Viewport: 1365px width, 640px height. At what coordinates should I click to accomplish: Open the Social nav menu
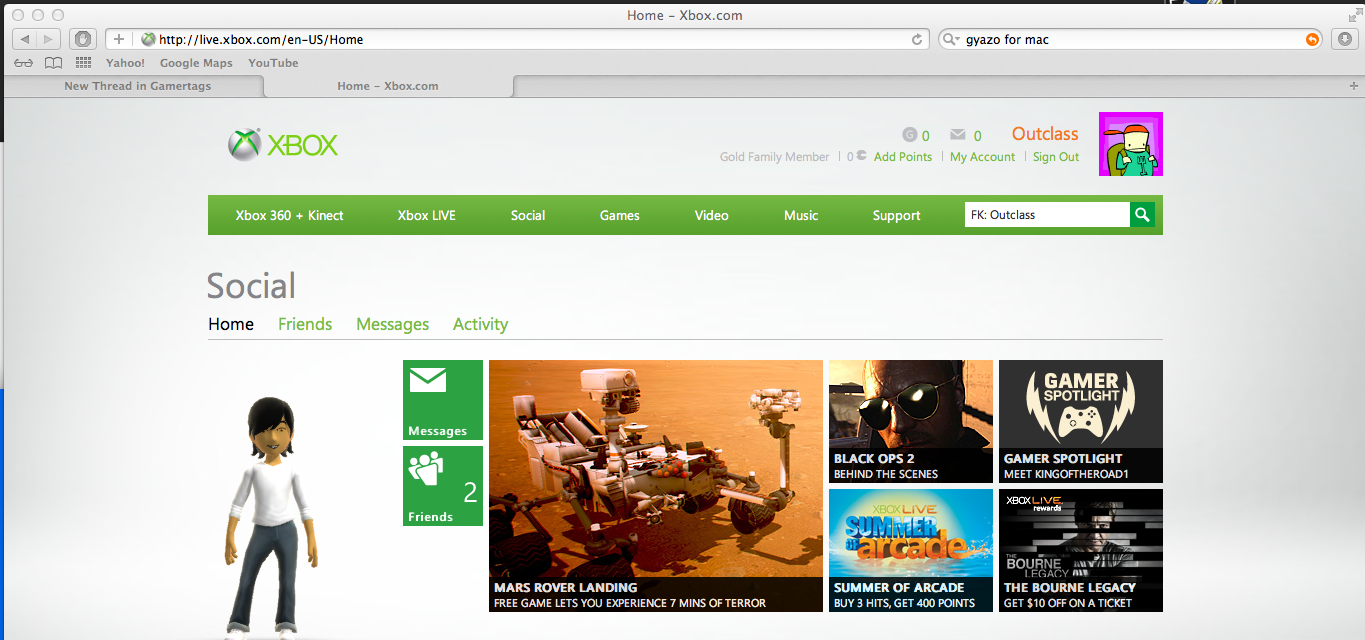(x=528, y=215)
